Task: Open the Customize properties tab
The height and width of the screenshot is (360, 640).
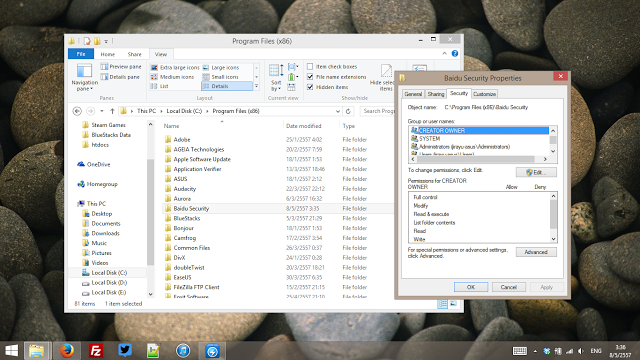Action: pos(484,94)
